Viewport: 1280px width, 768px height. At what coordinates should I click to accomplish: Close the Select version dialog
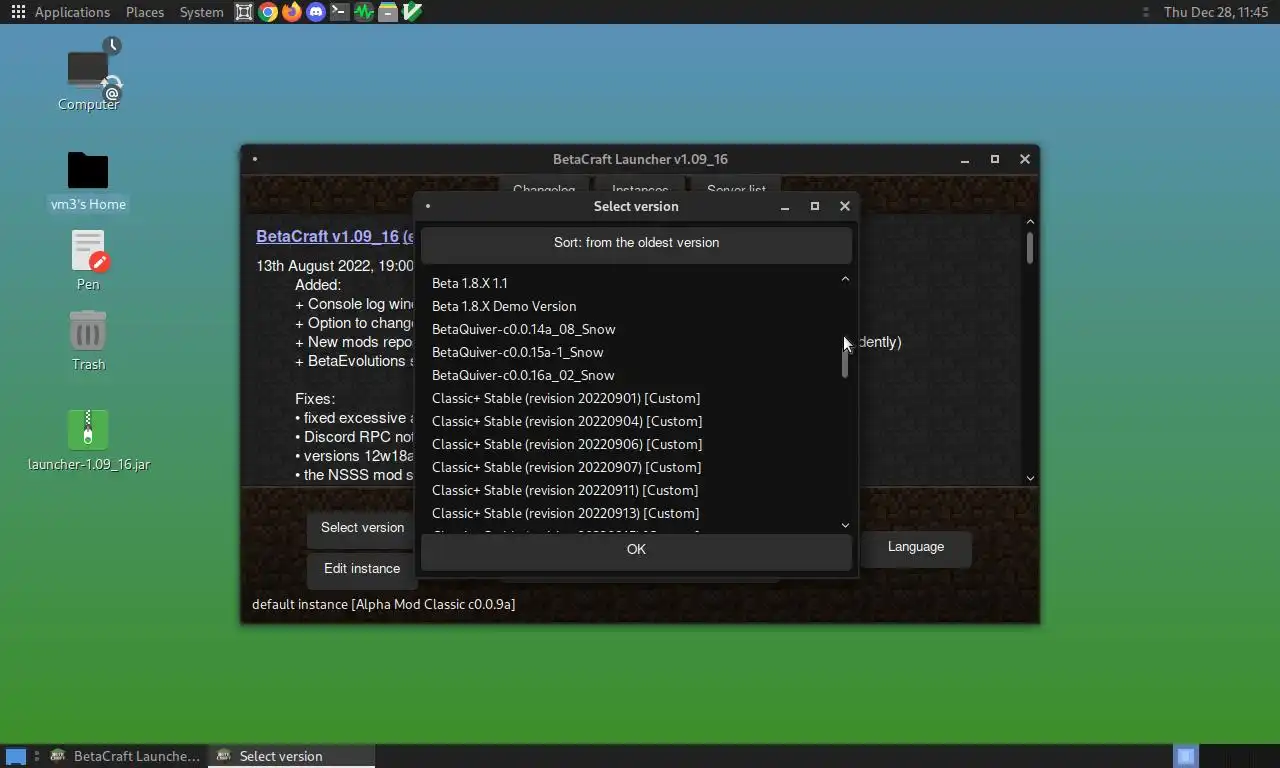[x=845, y=206]
